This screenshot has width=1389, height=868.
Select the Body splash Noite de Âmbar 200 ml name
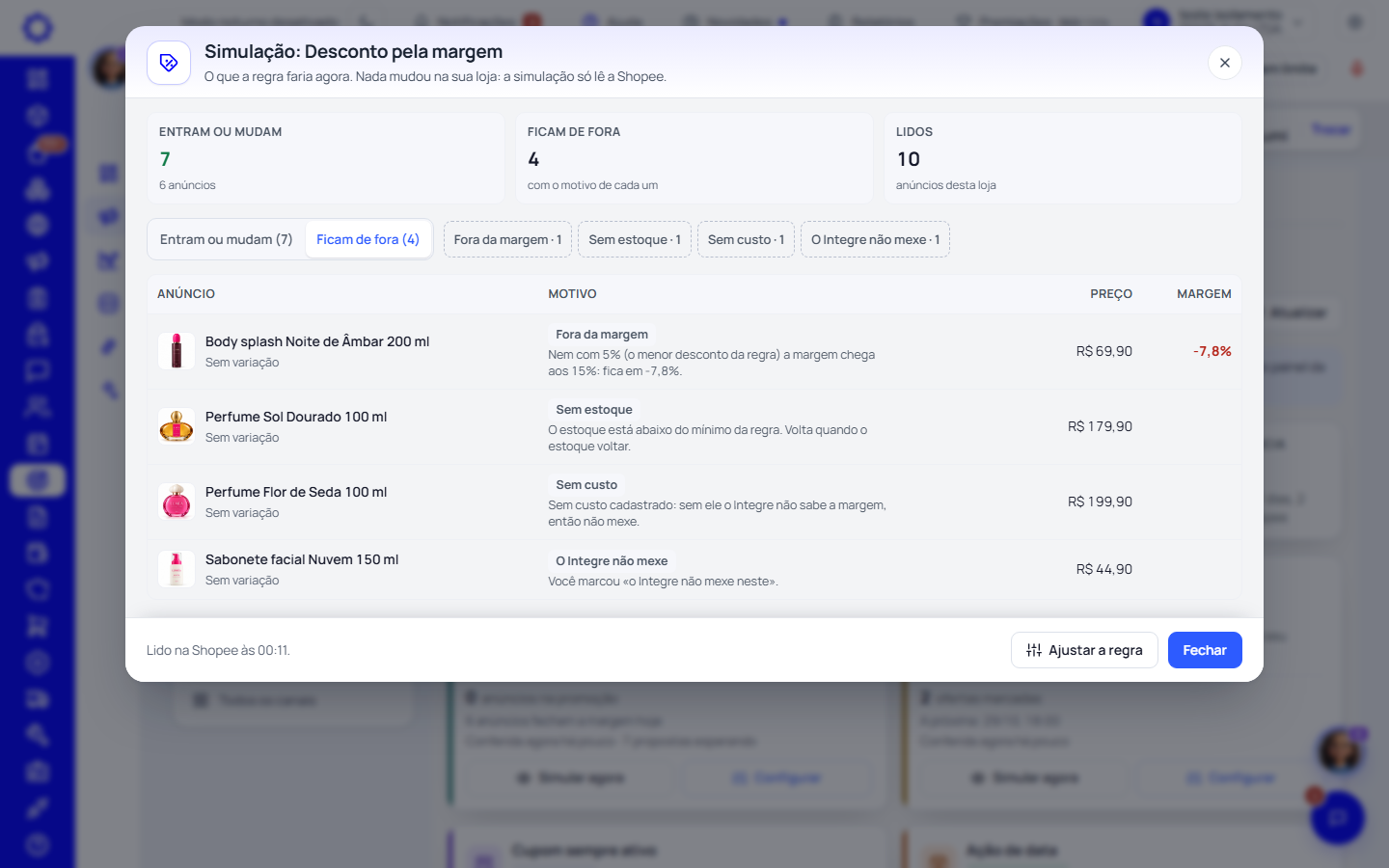(x=317, y=341)
